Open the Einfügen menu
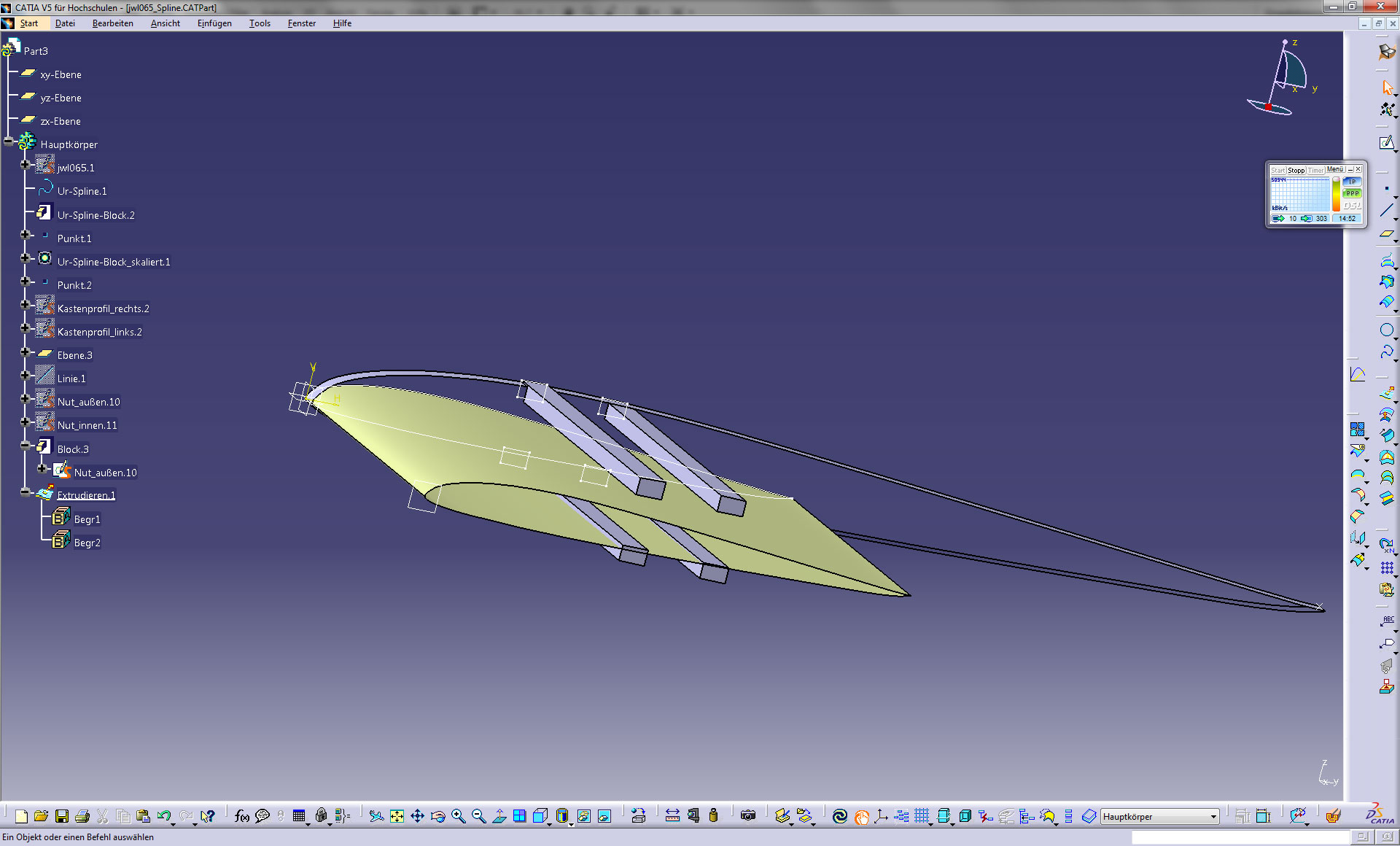 (x=214, y=23)
